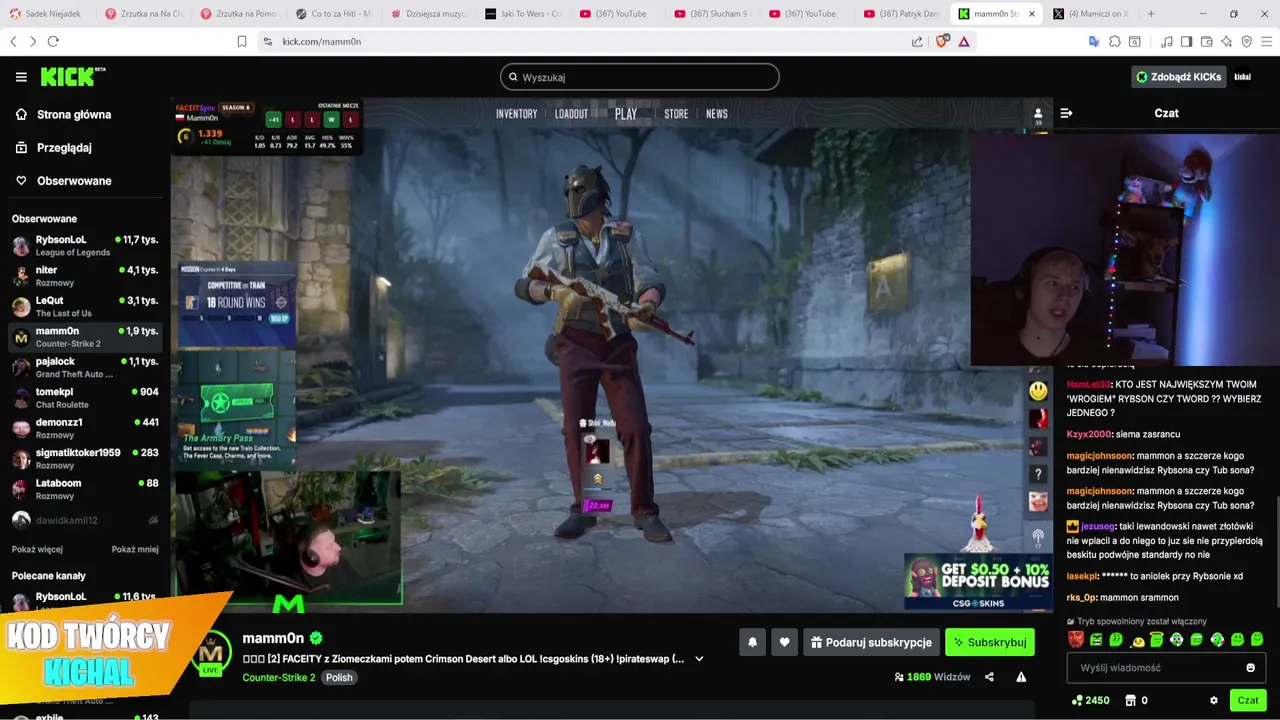Viewport: 1280px width, 720px height.
Task: Click the Wyszukaj search field
Action: coord(640,77)
